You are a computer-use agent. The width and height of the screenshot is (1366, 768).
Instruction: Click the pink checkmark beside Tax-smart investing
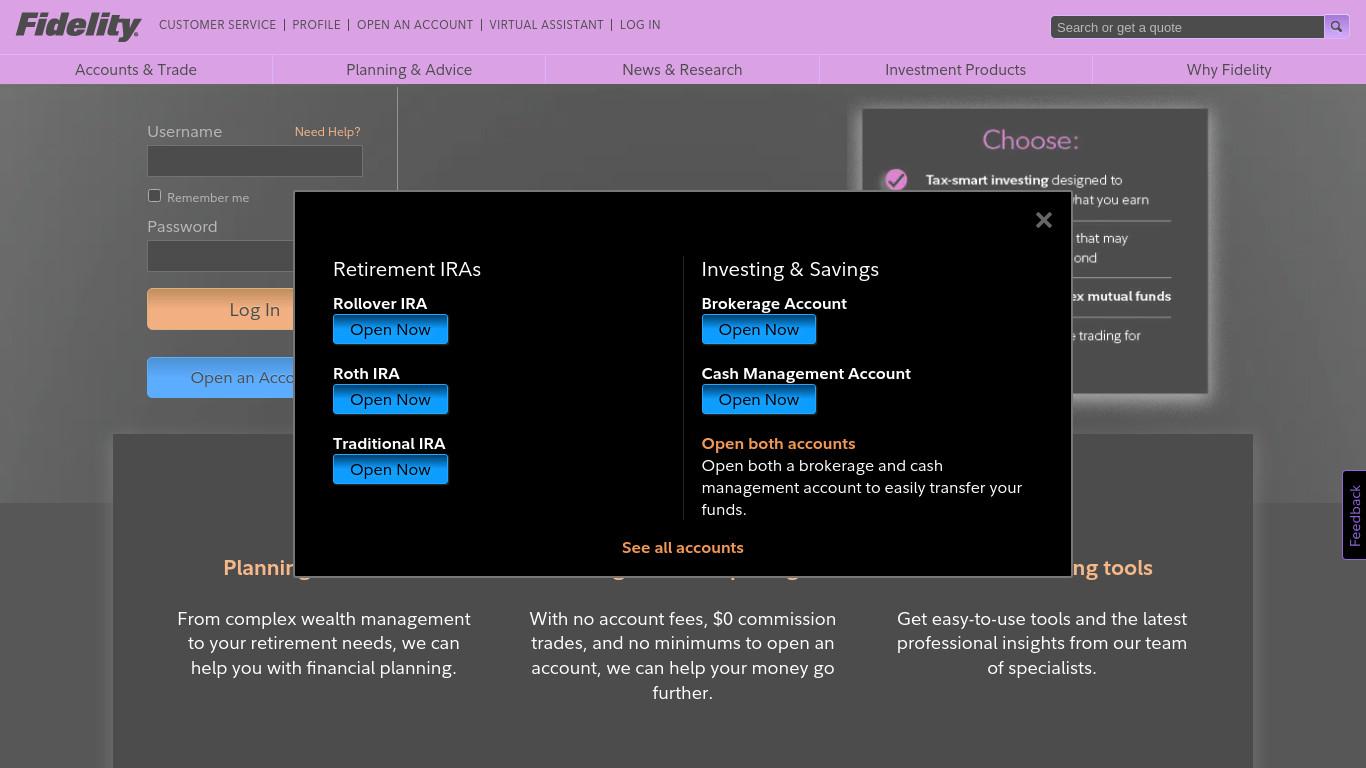(896, 180)
